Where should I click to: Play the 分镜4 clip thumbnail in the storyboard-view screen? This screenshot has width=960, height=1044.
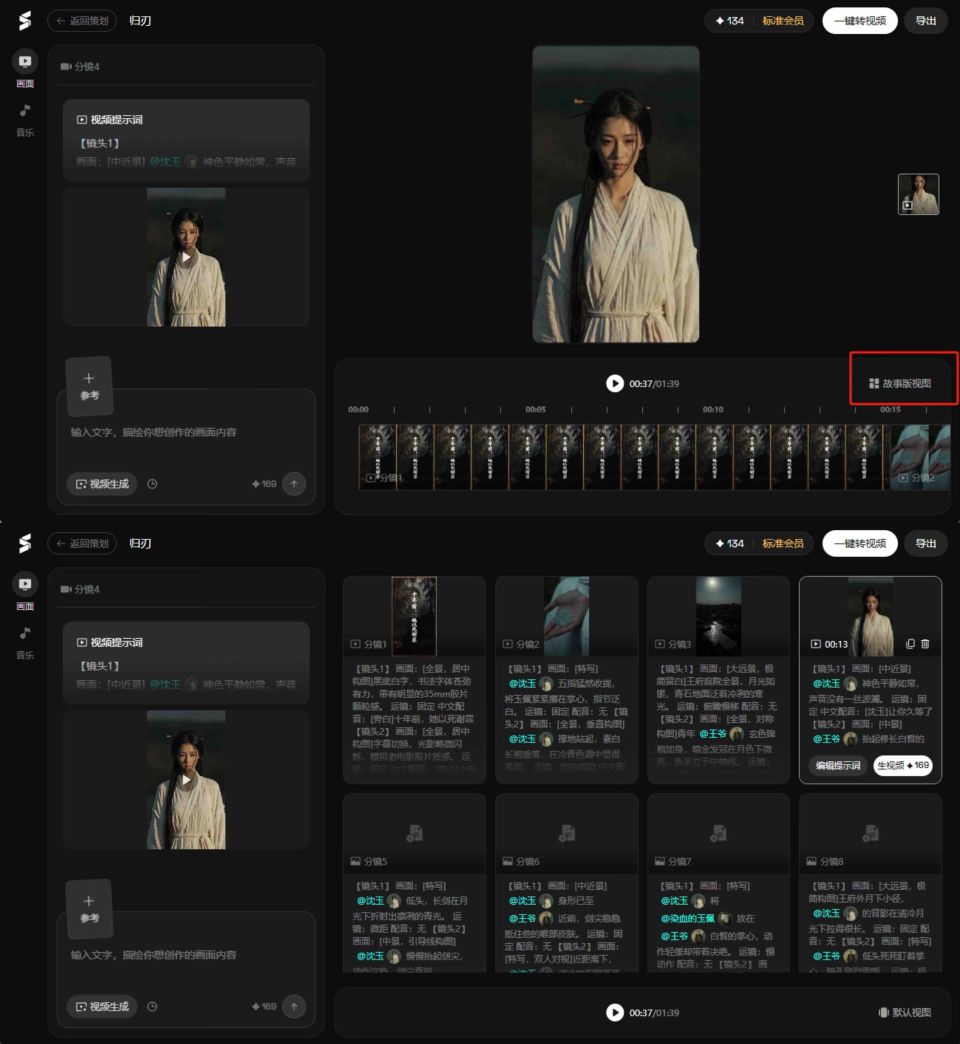coord(186,780)
